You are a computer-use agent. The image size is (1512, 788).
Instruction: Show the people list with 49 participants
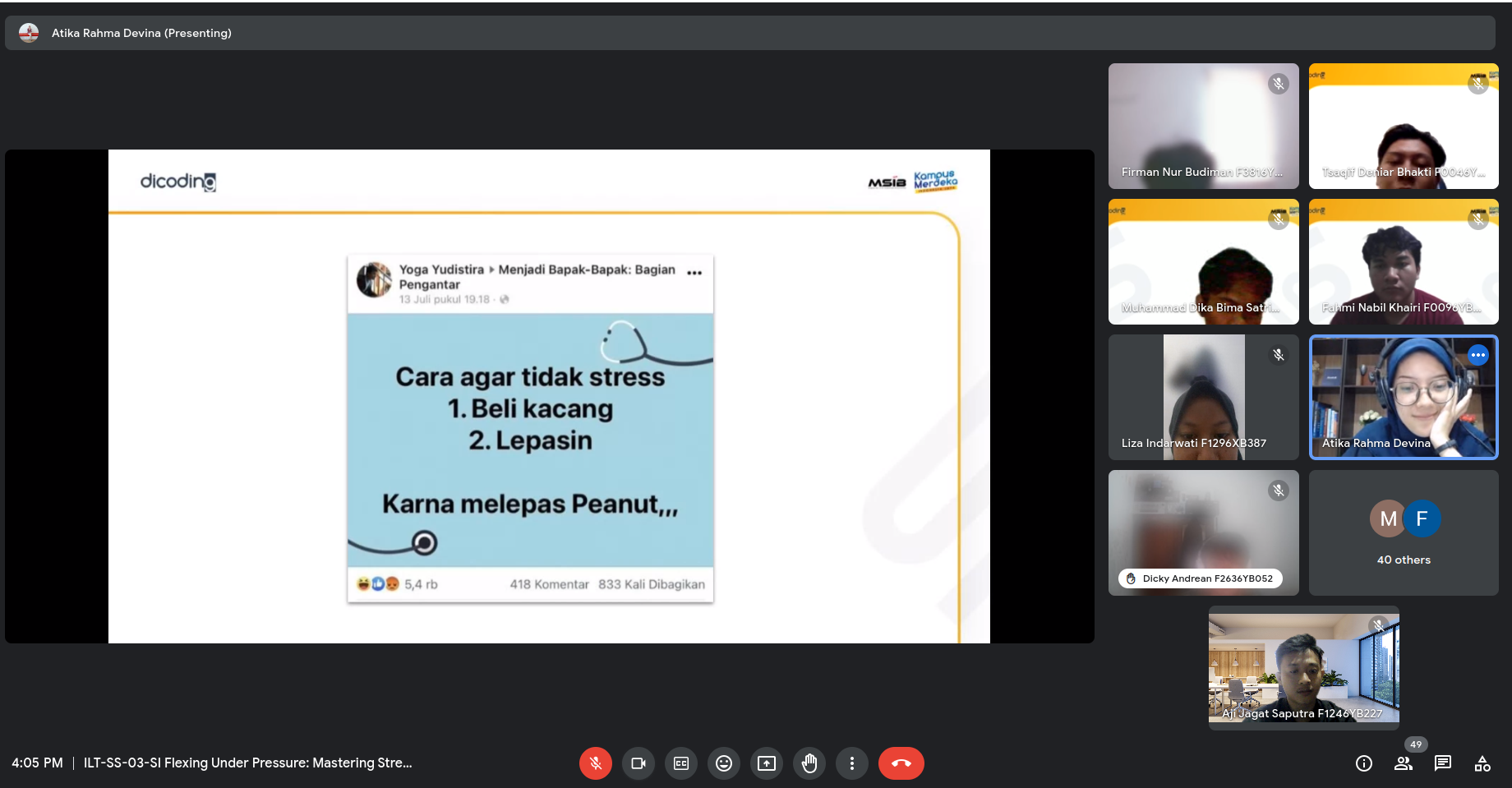coord(1404,763)
